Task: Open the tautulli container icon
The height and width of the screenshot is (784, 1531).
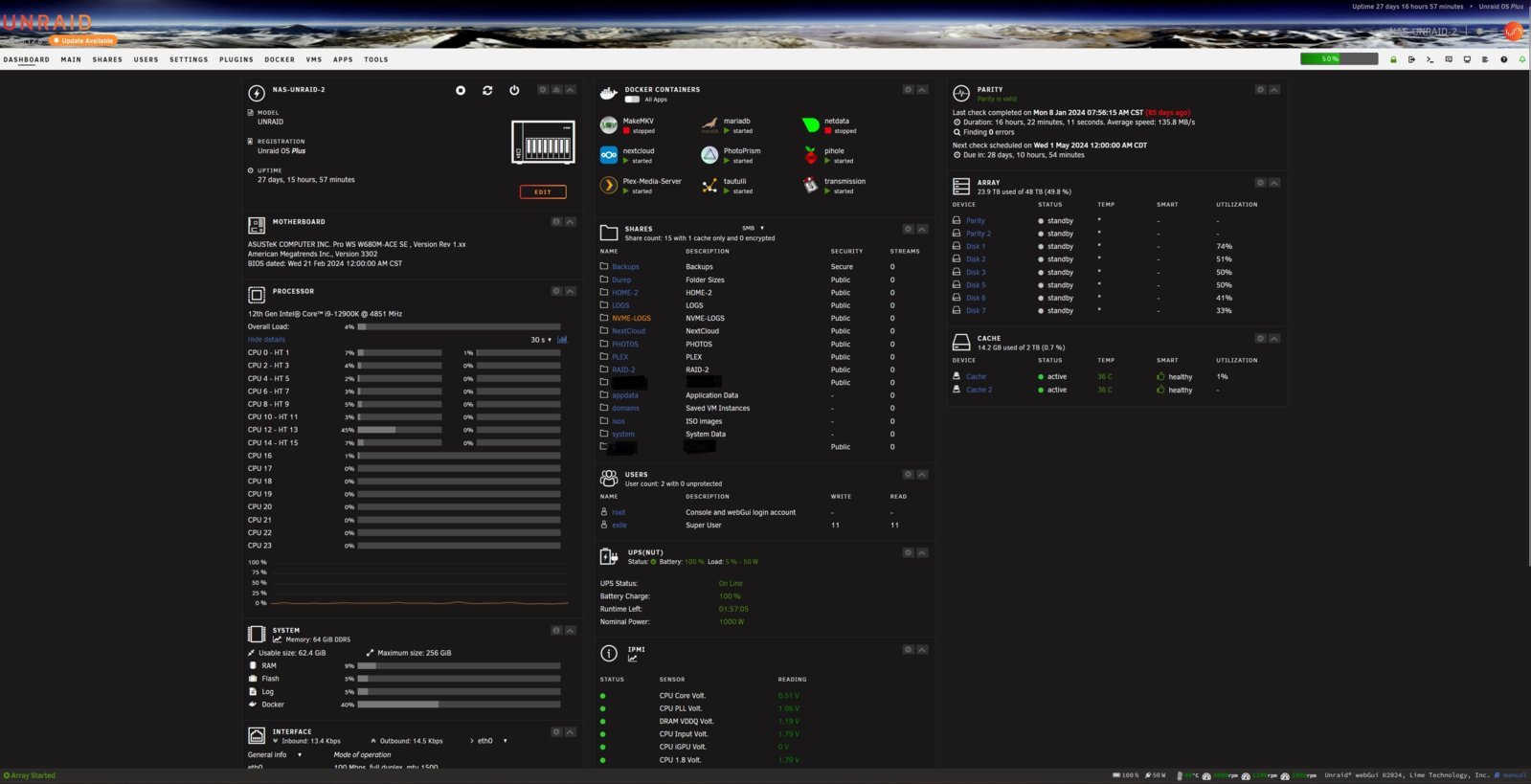Action: [x=709, y=185]
